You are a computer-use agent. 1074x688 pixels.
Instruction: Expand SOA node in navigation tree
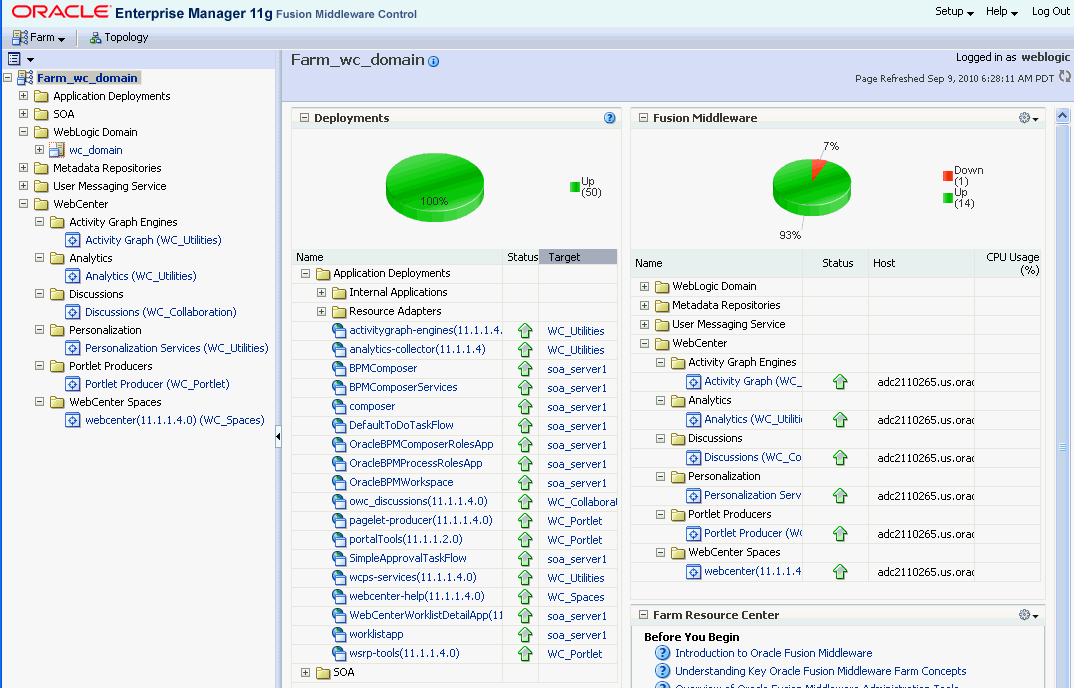(x=23, y=113)
